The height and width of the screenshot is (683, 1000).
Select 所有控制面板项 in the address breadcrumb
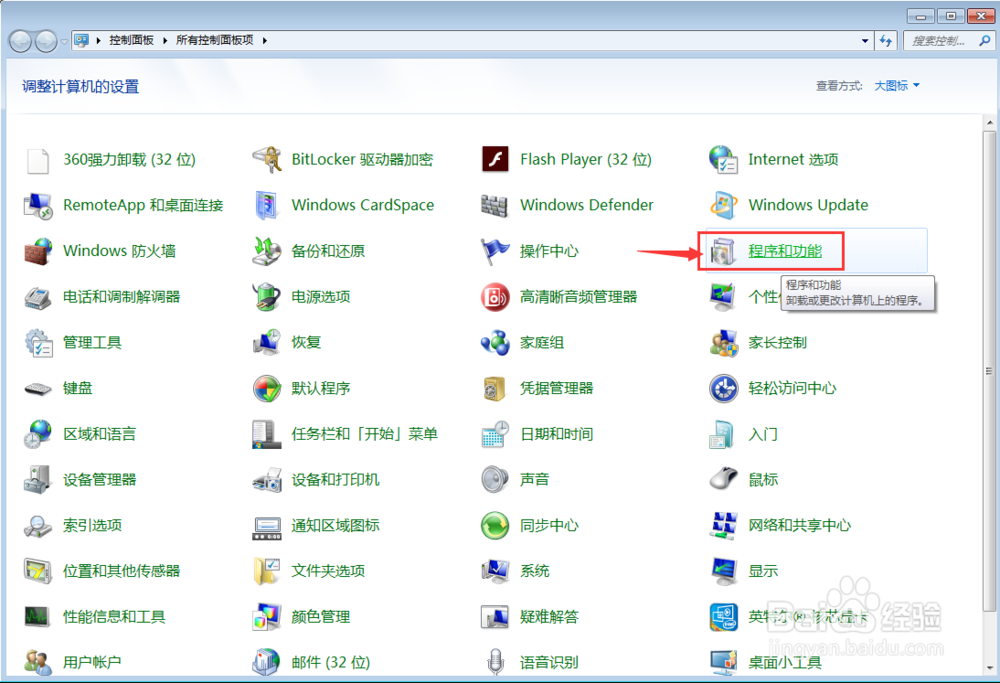click(x=214, y=40)
